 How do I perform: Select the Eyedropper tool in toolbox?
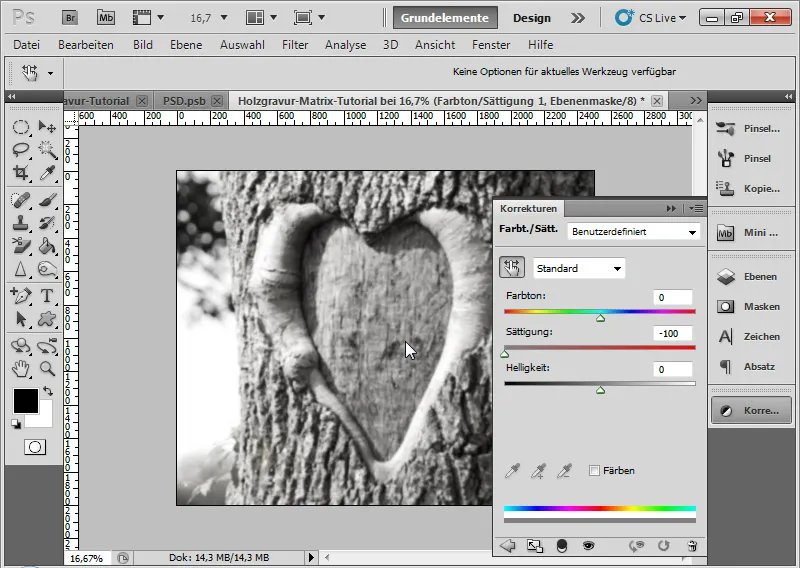coord(47,173)
